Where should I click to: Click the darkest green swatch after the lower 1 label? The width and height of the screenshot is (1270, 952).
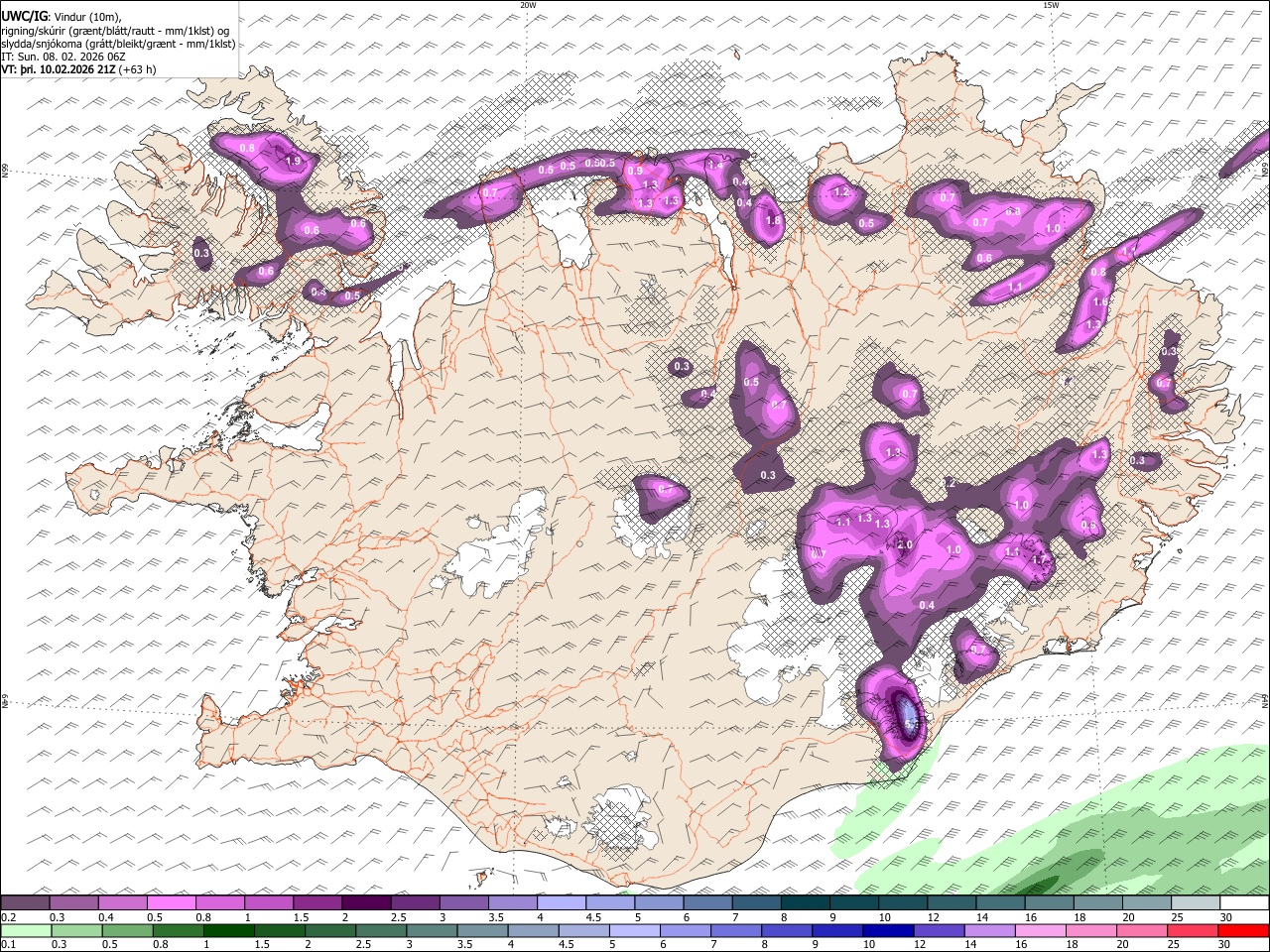coord(228,930)
